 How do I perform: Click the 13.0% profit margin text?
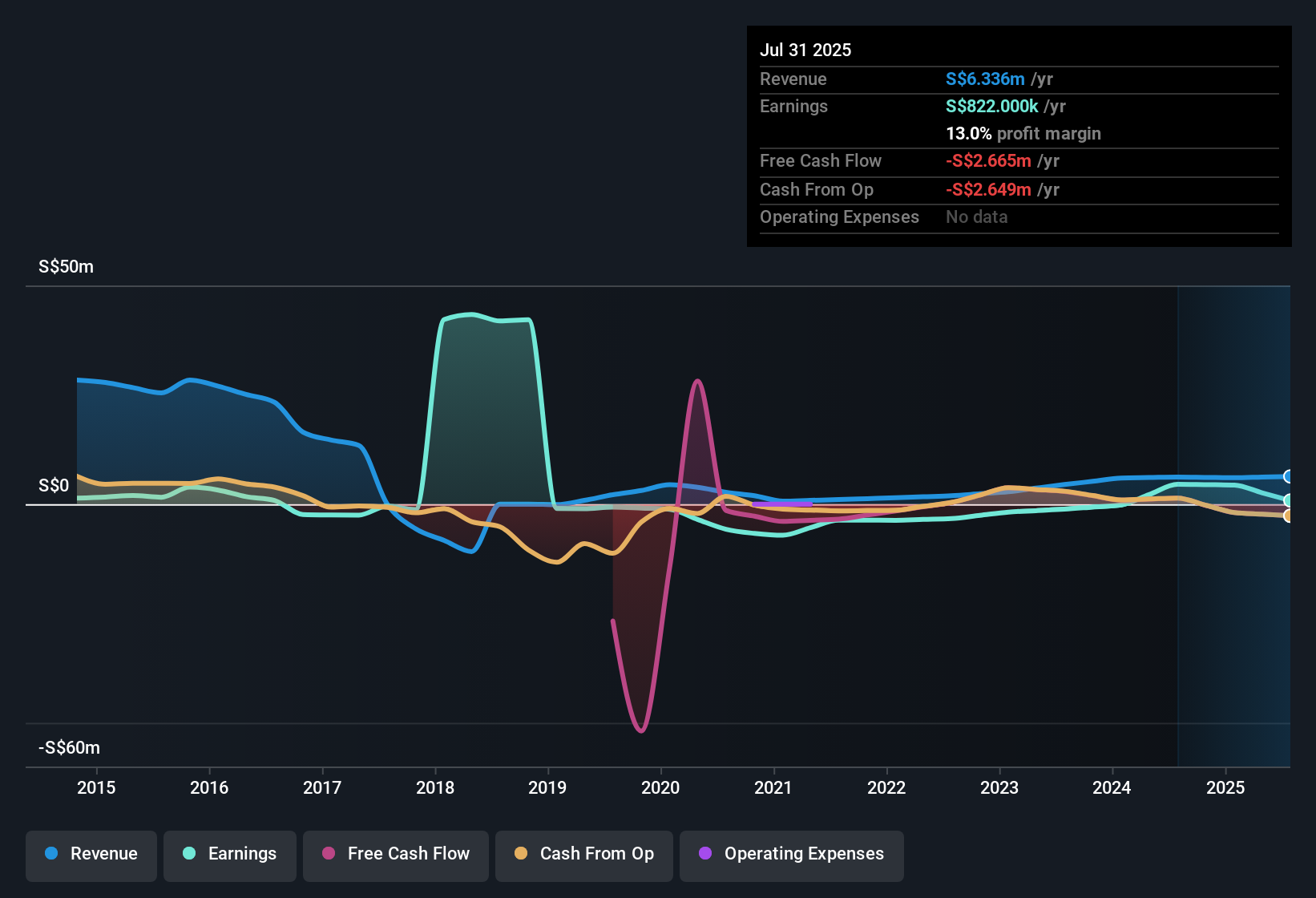click(x=1023, y=134)
